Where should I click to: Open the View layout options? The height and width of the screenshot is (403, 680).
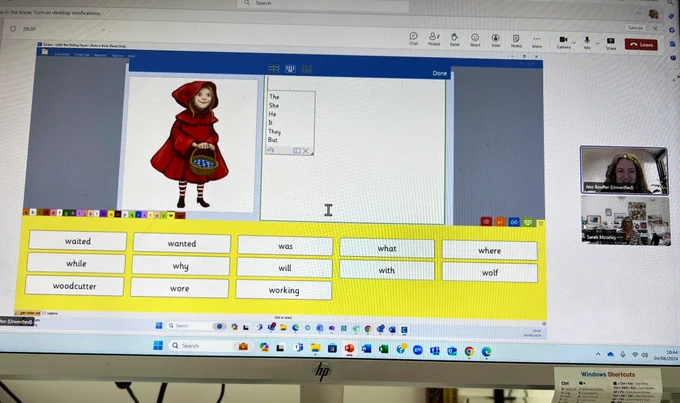coord(495,40)
